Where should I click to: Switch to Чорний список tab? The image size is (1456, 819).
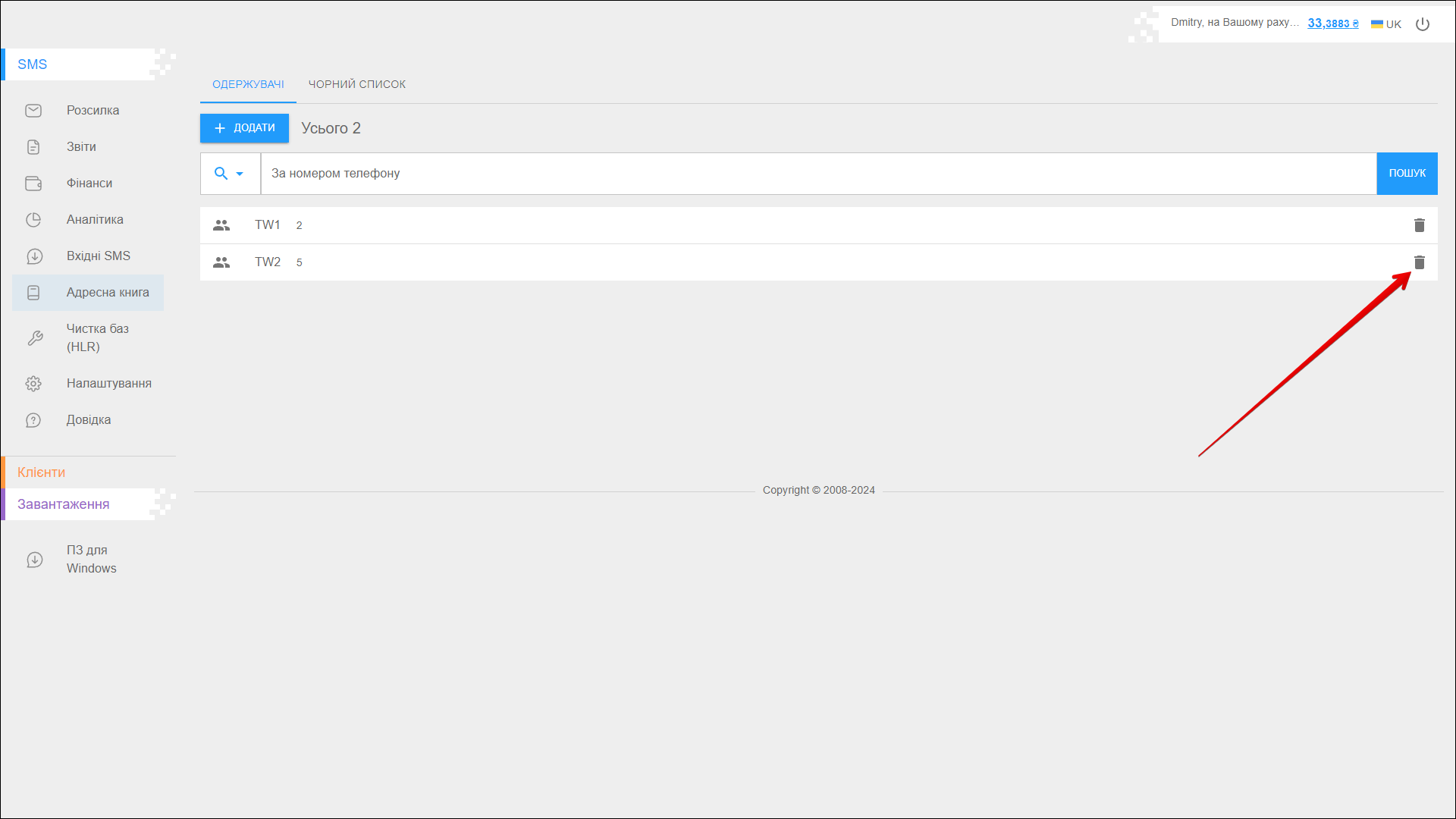point(356,84)
